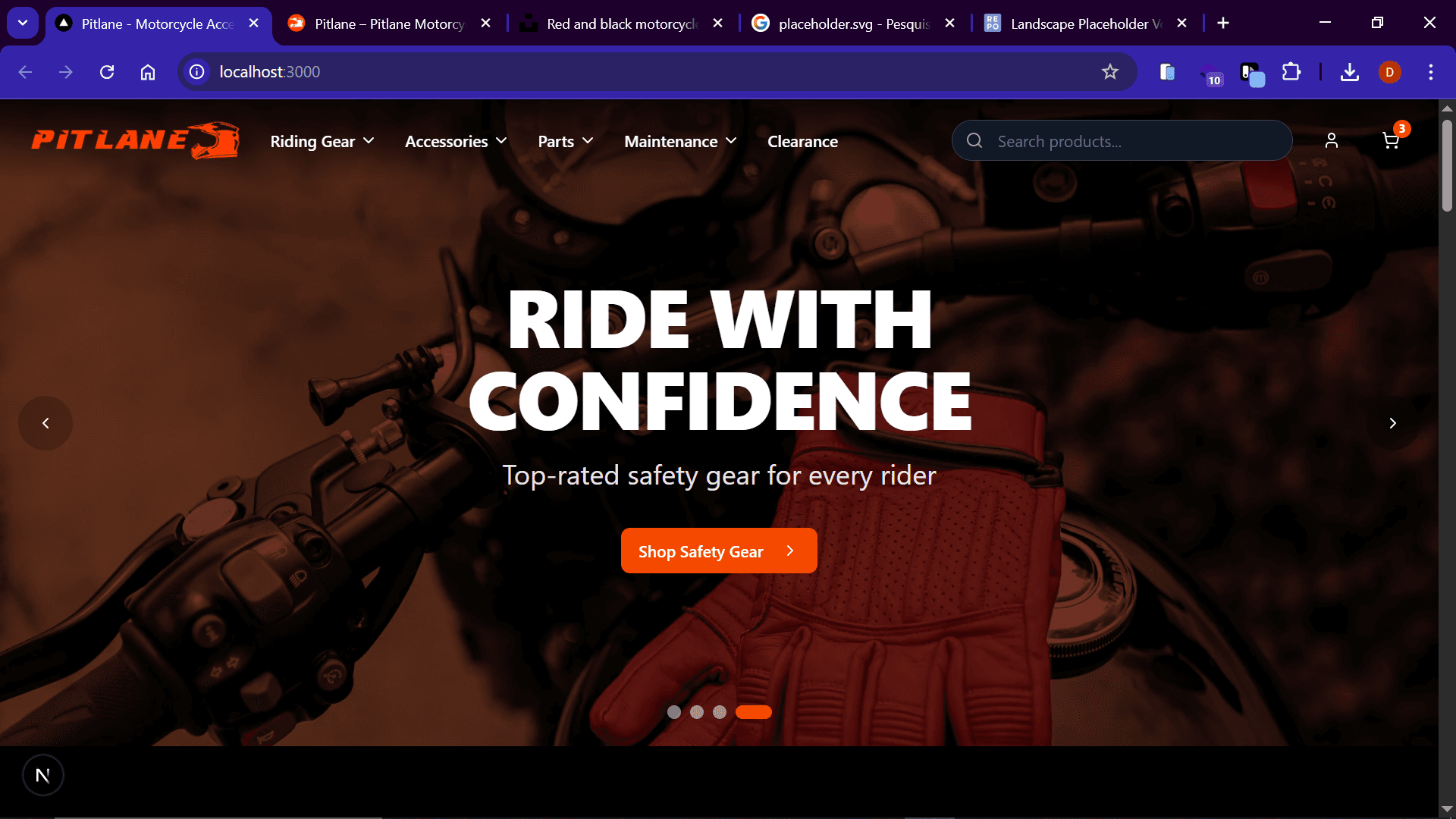Expand the Maintenance dropdown menu

coord(679,142)
